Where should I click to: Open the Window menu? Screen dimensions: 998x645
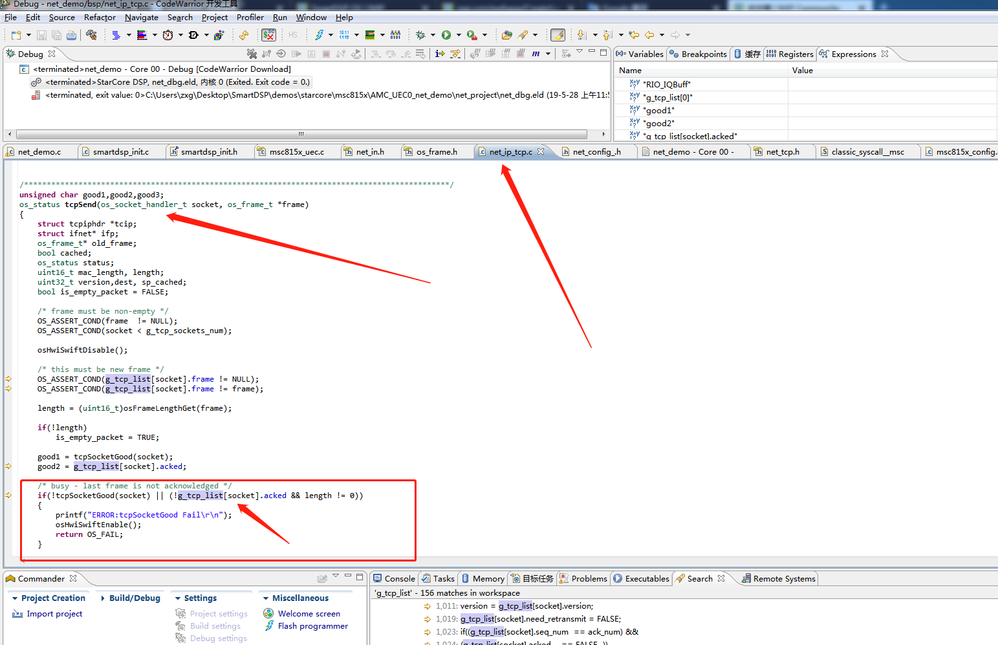pyautogui.click(x=311, y=17)
